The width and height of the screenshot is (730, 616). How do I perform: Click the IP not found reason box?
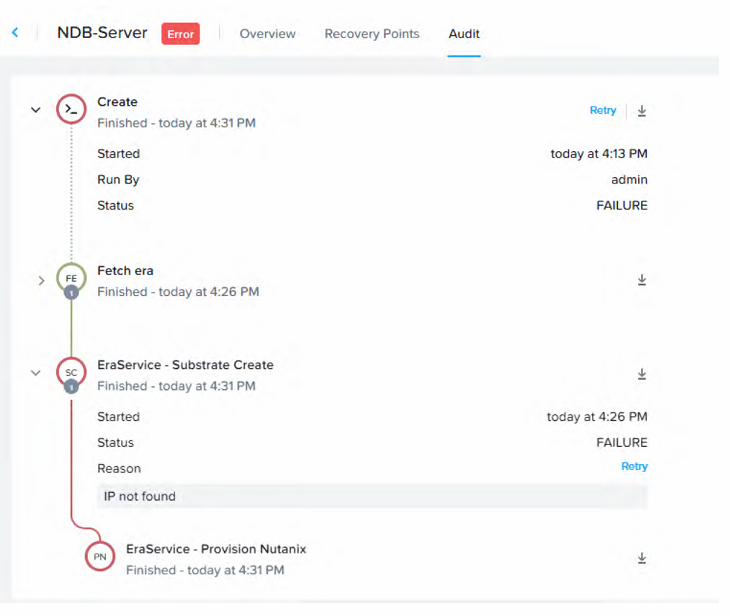pyautogui.click(x=372, y=496)
